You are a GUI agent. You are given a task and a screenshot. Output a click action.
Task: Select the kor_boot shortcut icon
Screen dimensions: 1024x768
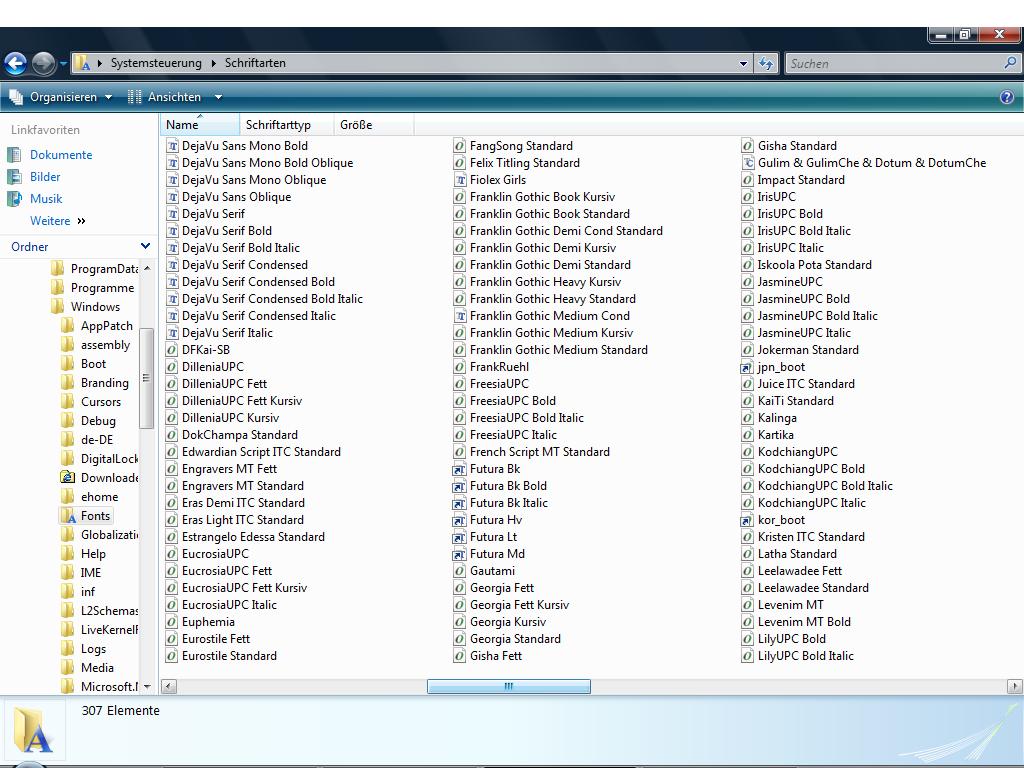point(747,520)
